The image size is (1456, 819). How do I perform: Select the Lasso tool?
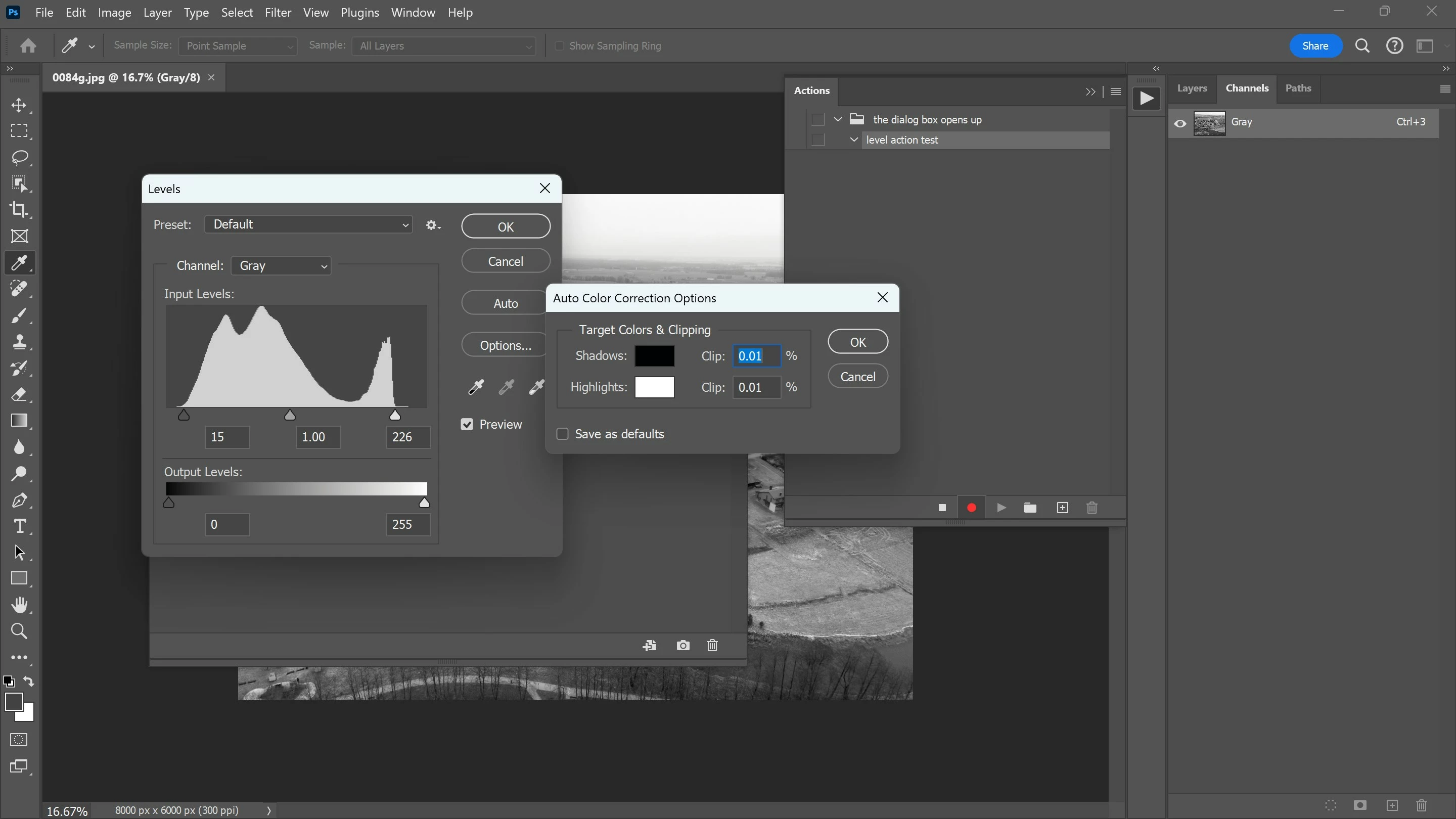pyautogui.click(x=19, y=157)
